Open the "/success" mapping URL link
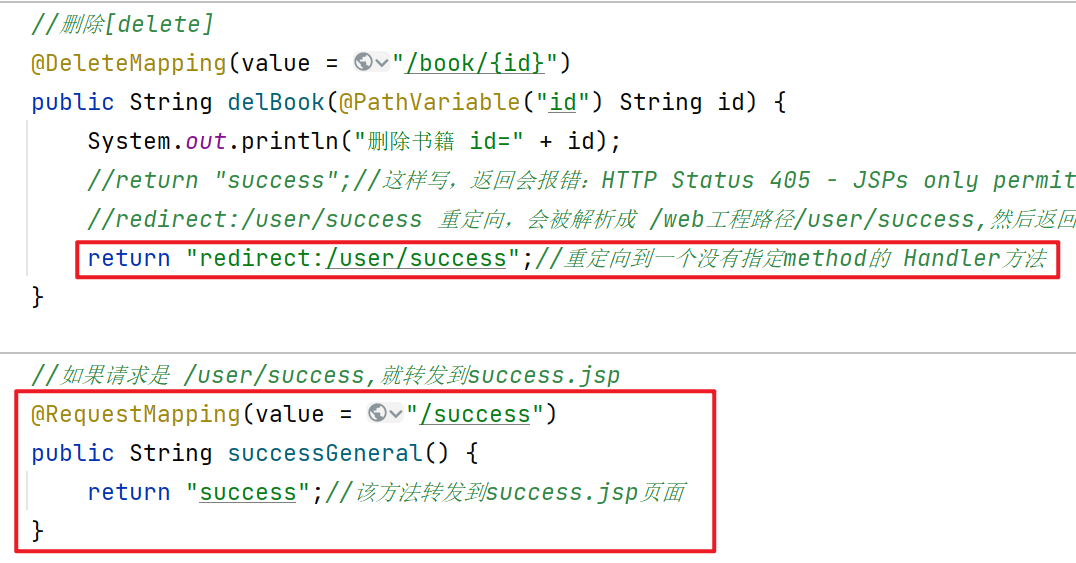 tap(475, 414)
